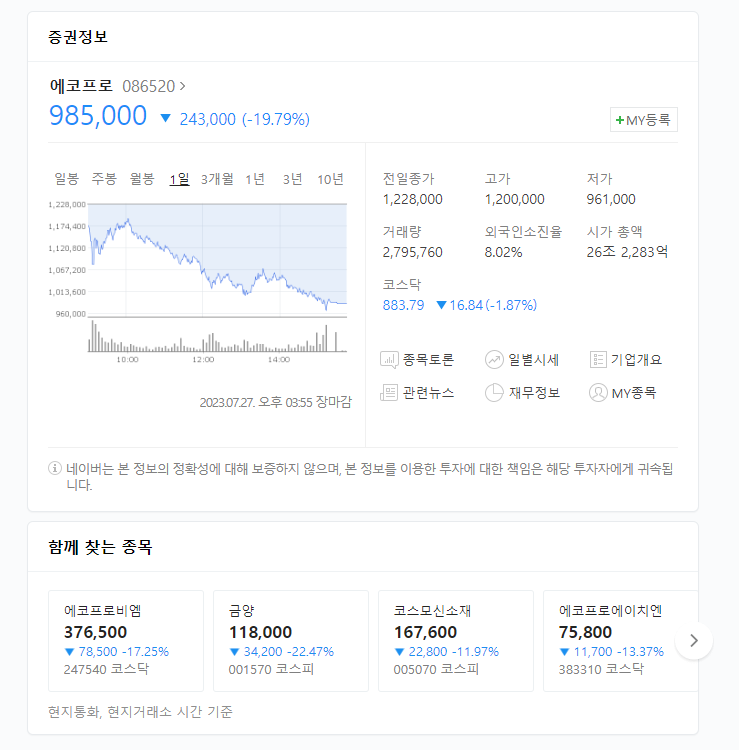This screenshot has height=750, width=739.
Task: Click the 거래량 value 2,795,760
Action: click(x=412, y=252)
